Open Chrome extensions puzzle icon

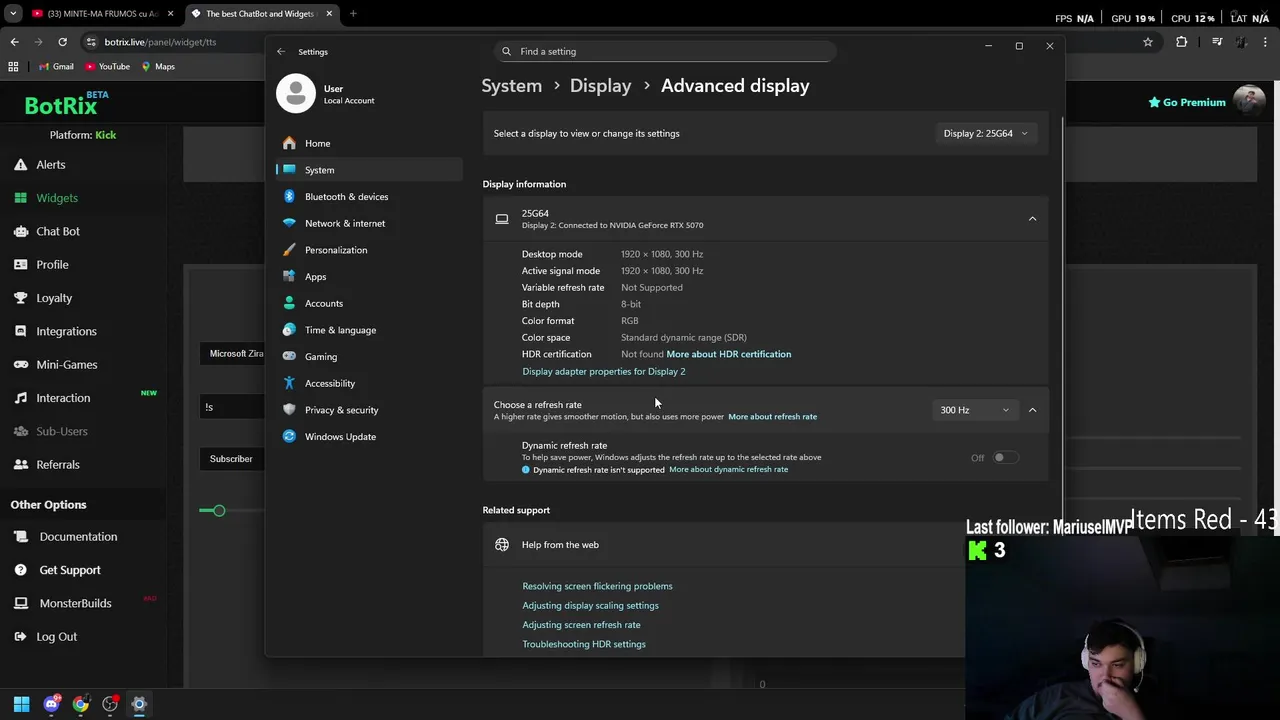[x=1182, y=42]
